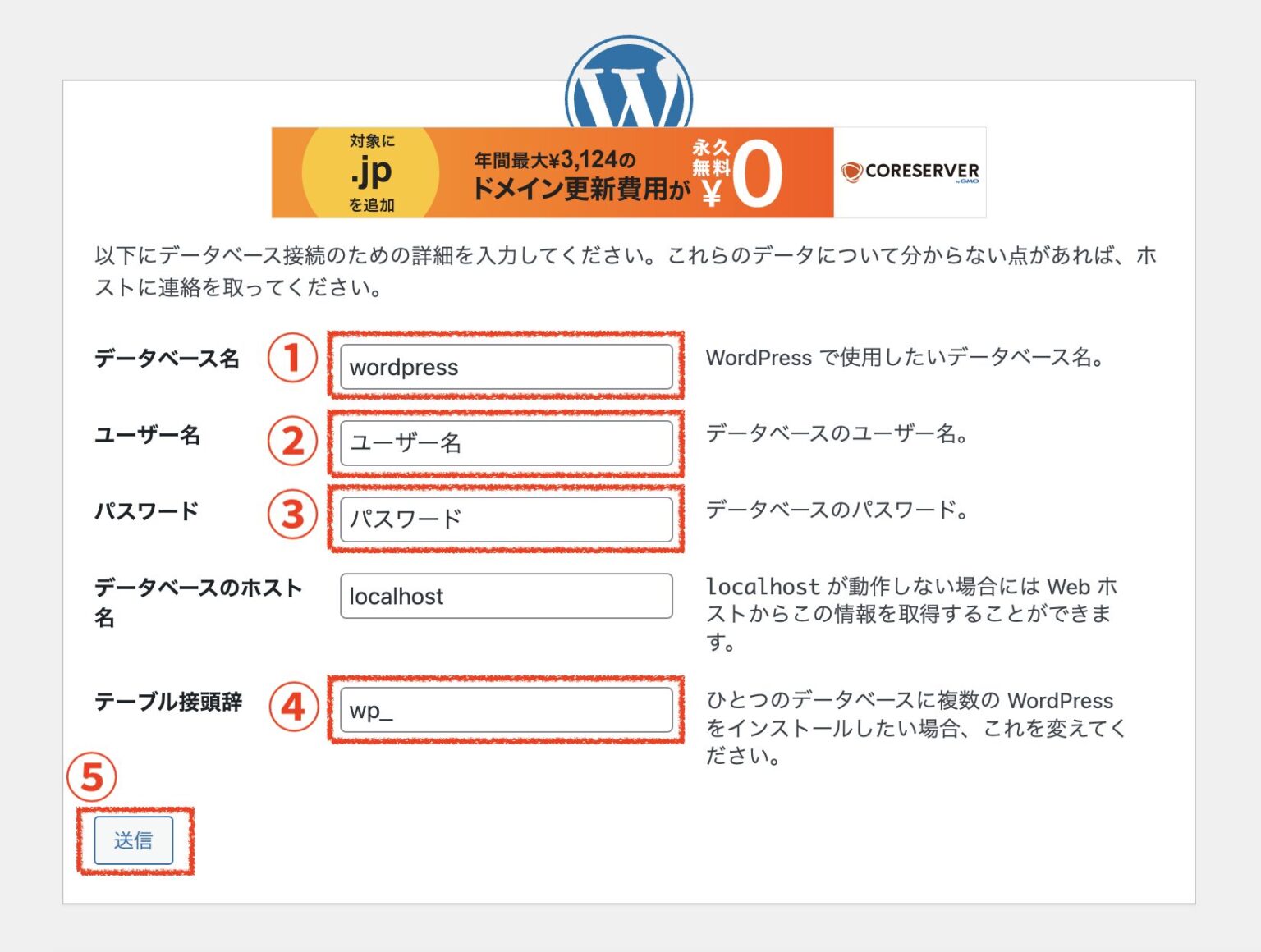
Task: Click the ユーザー名 username input field
Action: (506, 443)
